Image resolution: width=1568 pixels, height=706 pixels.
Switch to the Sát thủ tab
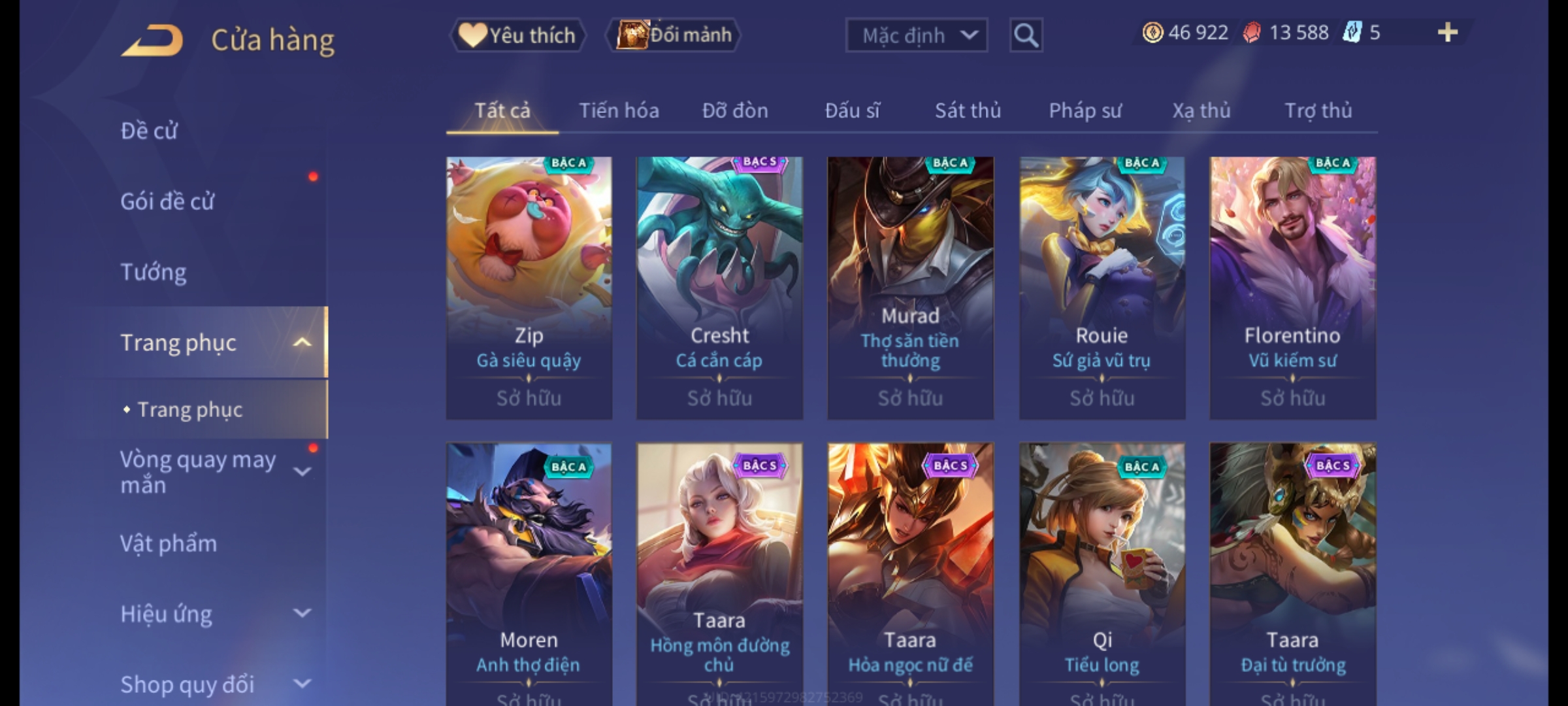coord(968,110)
